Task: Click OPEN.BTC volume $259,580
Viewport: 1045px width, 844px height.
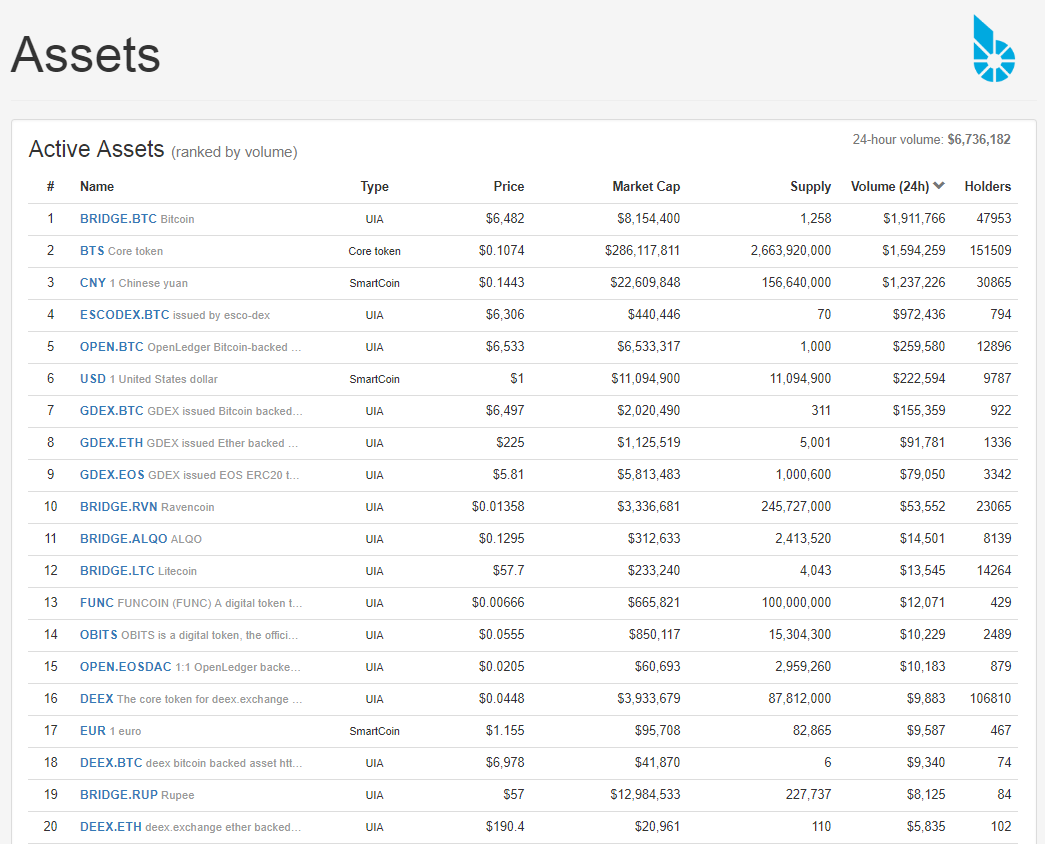Action: (919, 347)
